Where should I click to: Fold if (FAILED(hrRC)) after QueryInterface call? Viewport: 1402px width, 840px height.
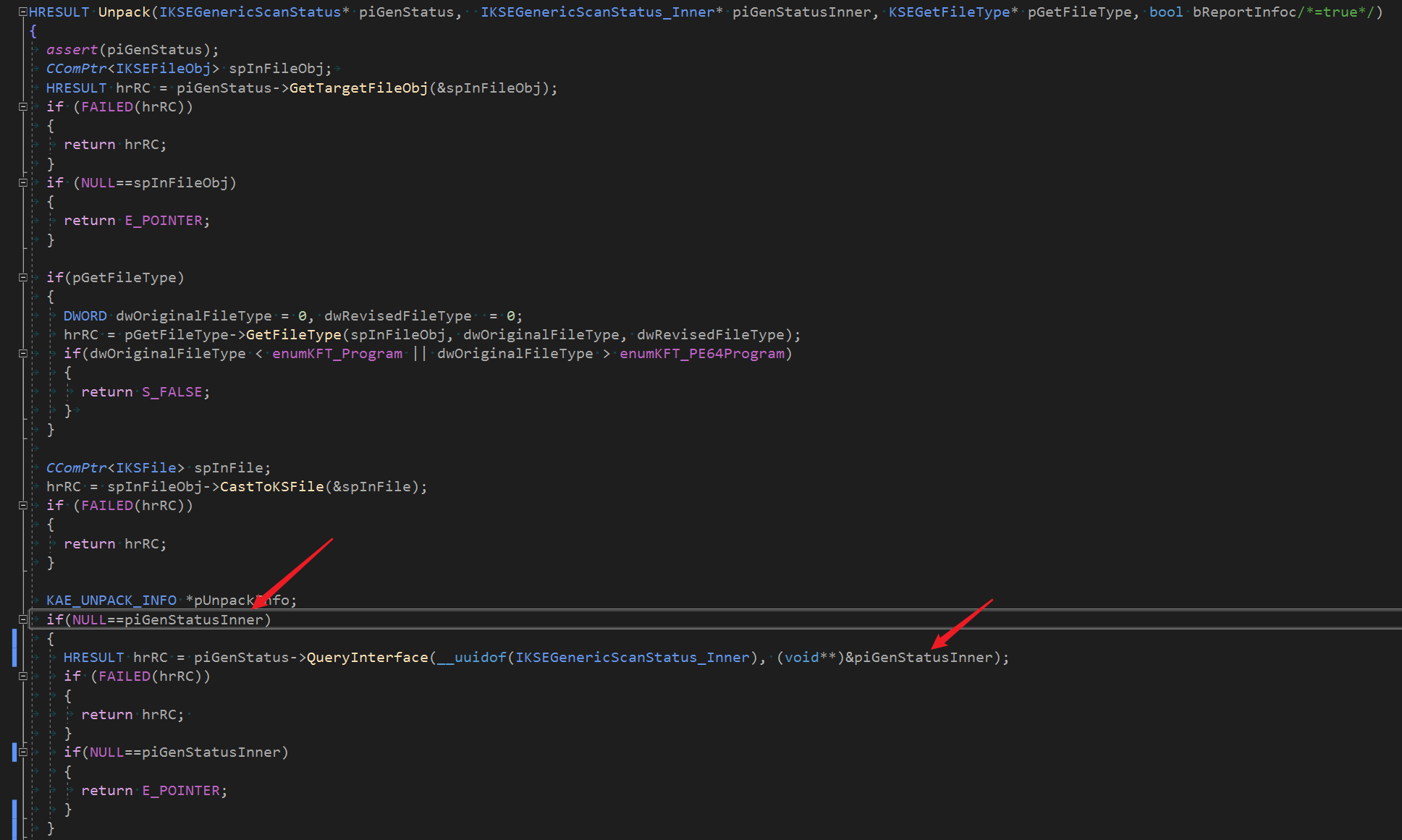[23, 676]
